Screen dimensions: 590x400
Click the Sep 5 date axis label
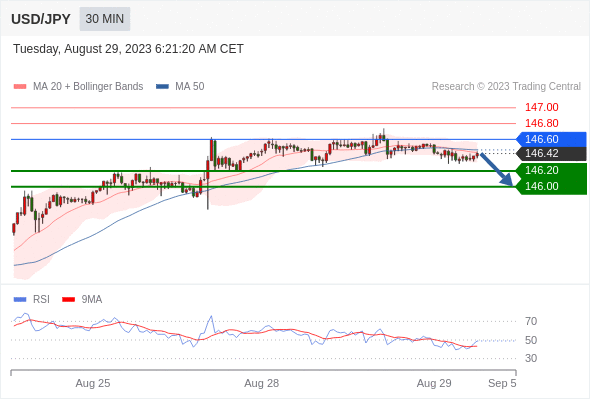(x=502, y=383)
